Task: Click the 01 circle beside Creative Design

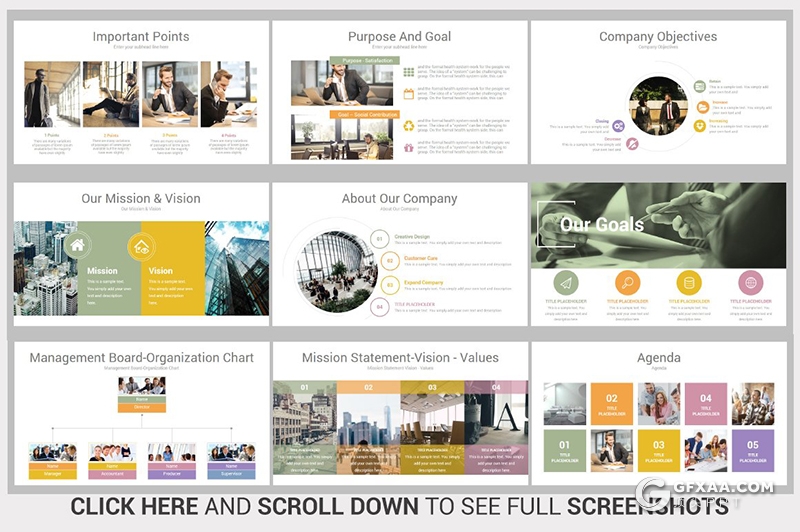Action: [379, 239]
